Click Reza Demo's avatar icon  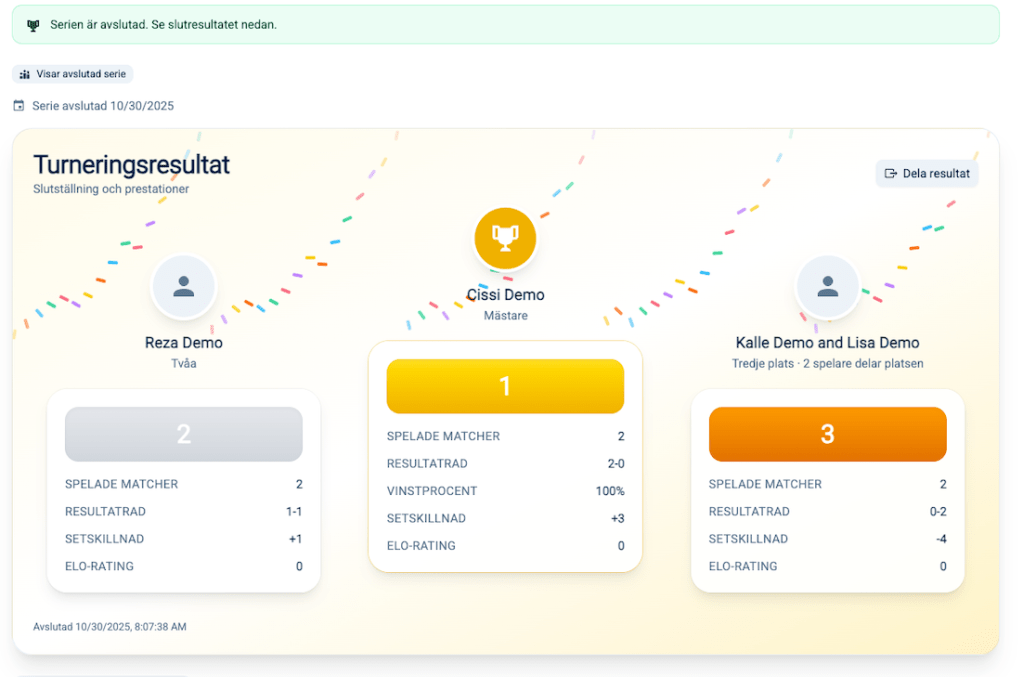click(183, 287)
